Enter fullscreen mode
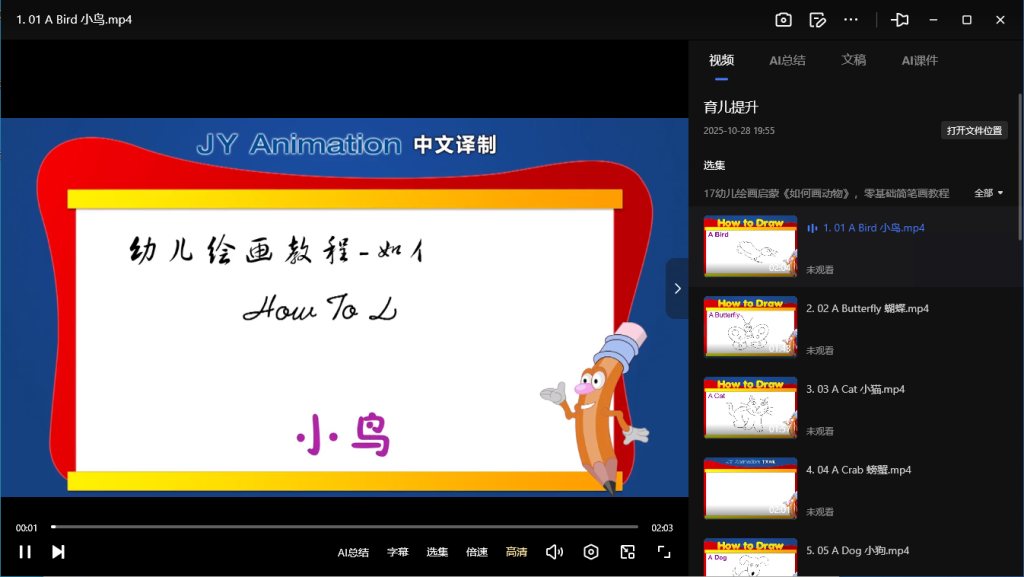This screenshot has height=577, width=1024. (663, 551)
